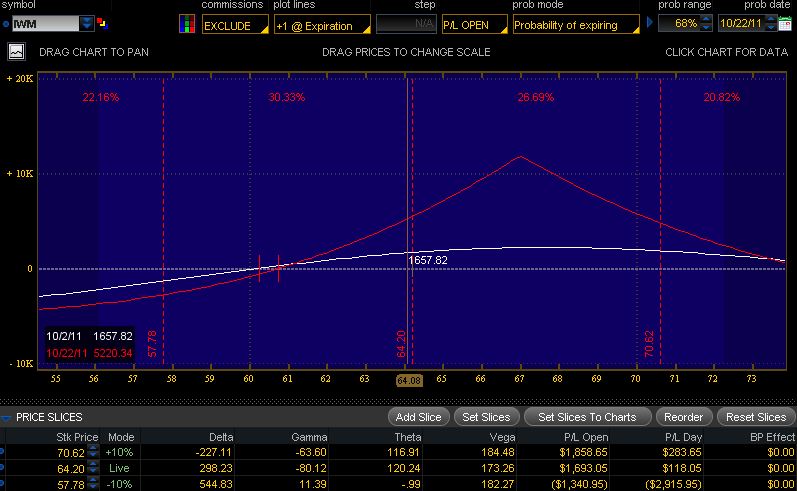
Task: Adjust the stepper beside stock price 57.78
Action: 93,484
